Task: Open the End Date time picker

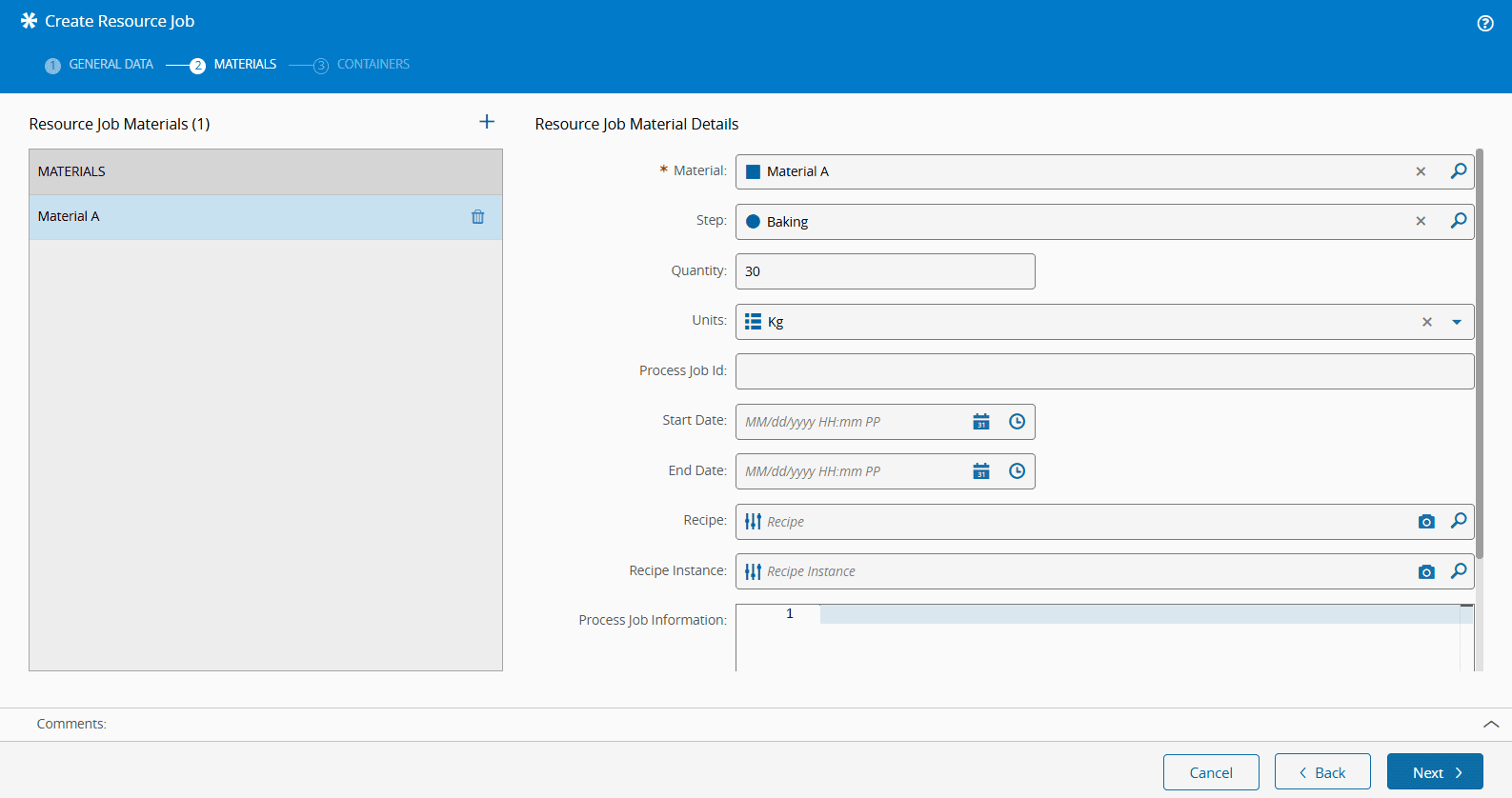Action: [1017, 471]
